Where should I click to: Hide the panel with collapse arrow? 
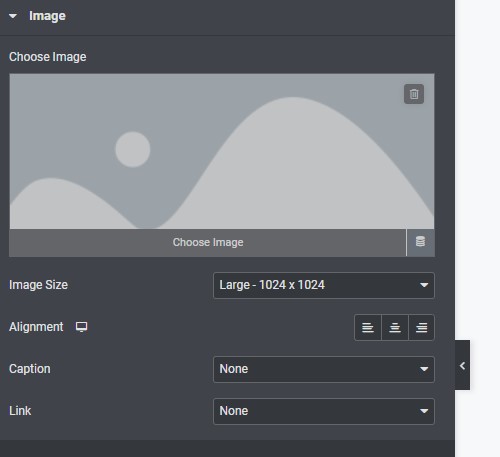tap(462, 365)
